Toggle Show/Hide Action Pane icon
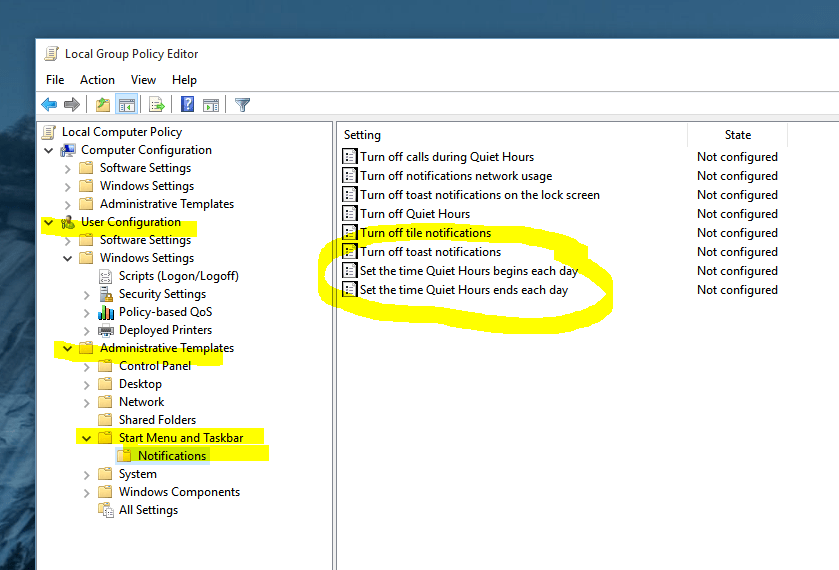This screenshot has width=839, height=570. coord(211,104)
